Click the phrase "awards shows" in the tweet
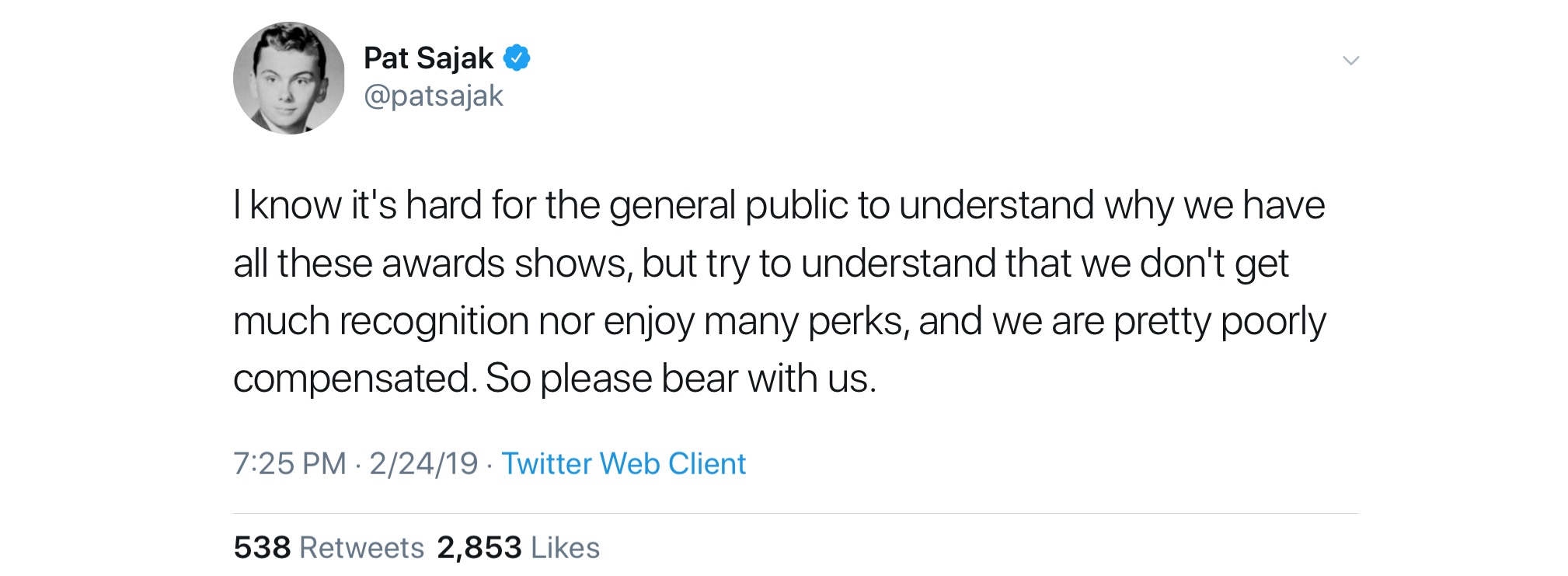1568x576 pixels. pyautogui.click(x=504, y=264)
